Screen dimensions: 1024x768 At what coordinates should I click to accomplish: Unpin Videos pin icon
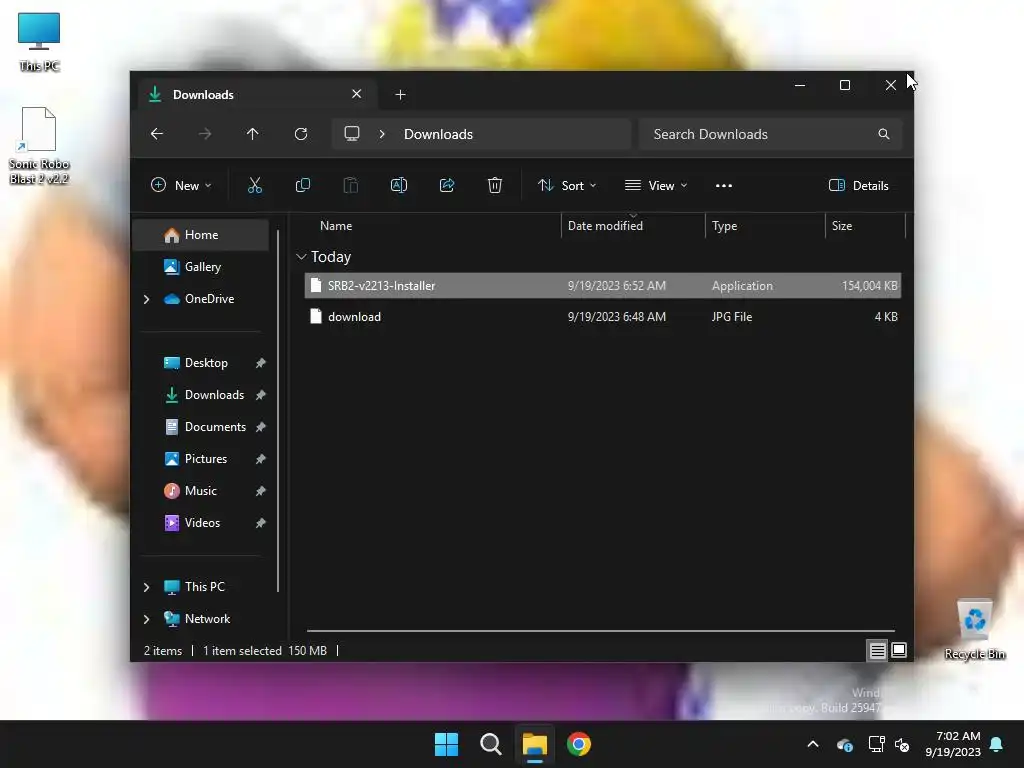point(261,523)
